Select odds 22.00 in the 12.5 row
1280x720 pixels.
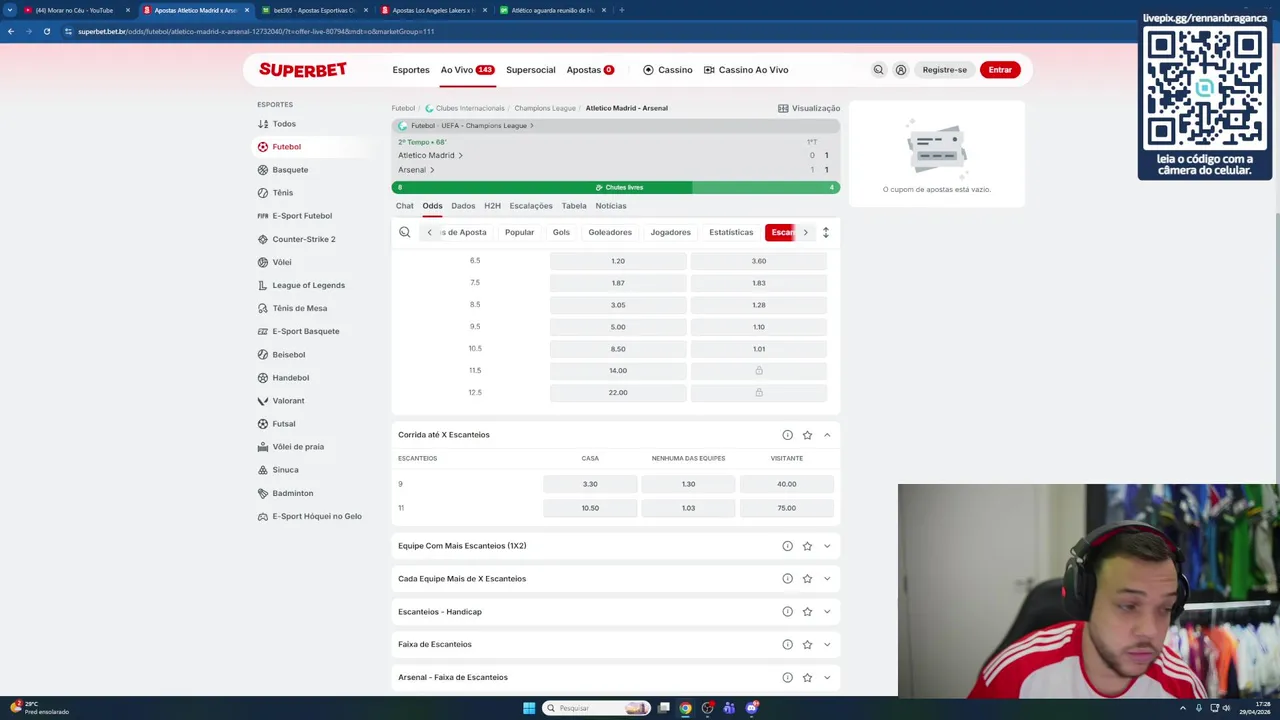(618, 393)
